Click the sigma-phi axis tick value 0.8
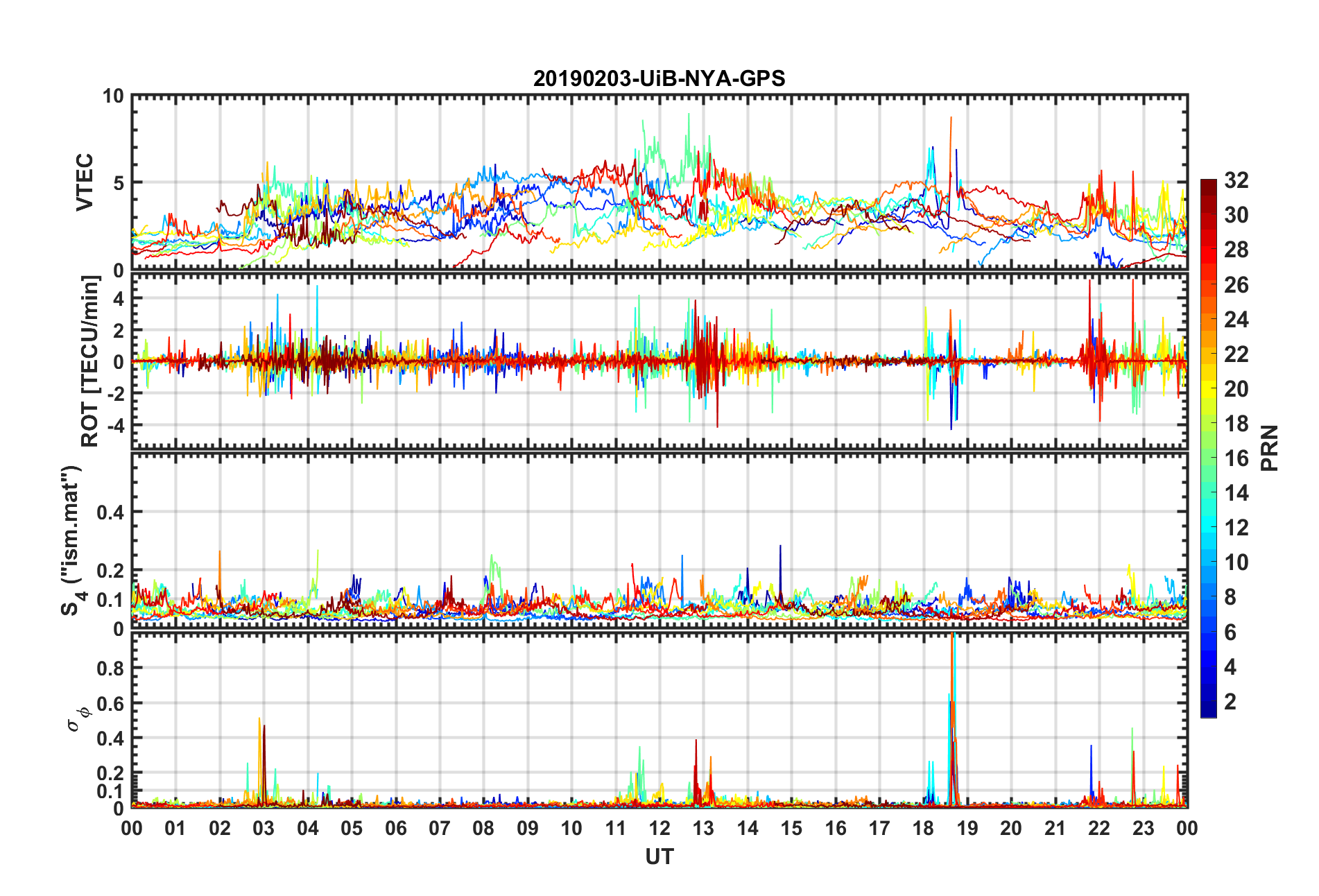This screenshot has width=1319, height=896. coord(110,669)
